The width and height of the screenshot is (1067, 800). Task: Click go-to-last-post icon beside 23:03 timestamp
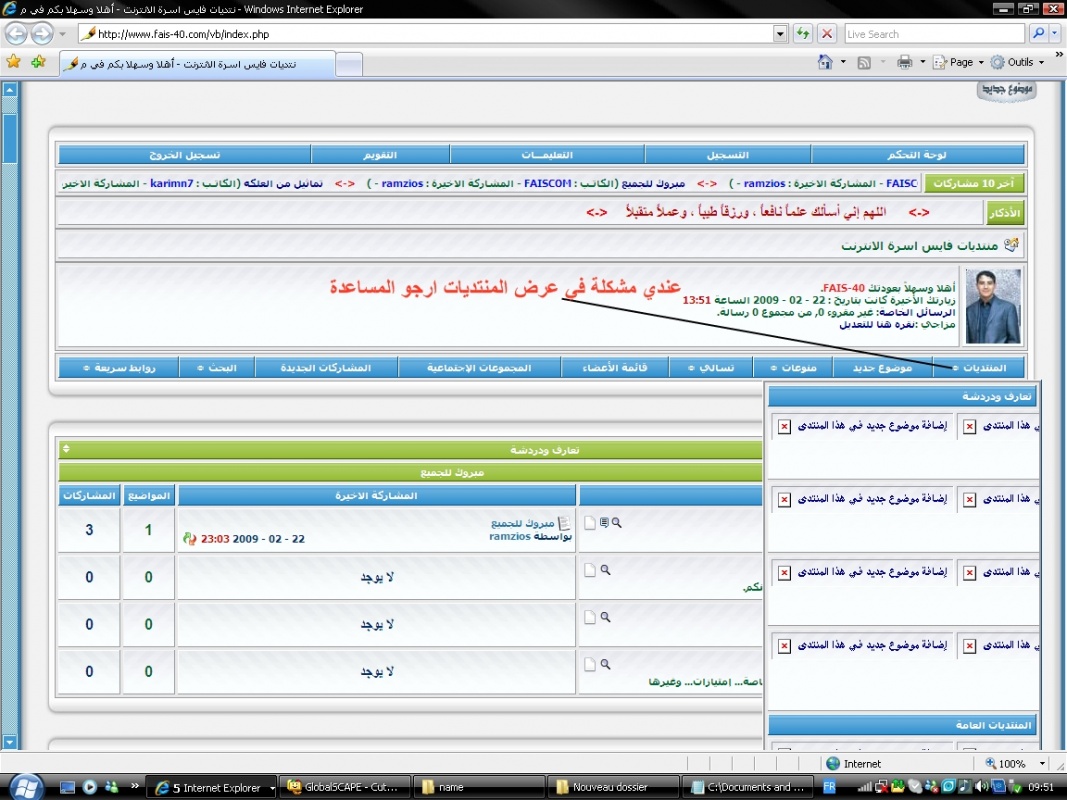(x=189, y=538)
